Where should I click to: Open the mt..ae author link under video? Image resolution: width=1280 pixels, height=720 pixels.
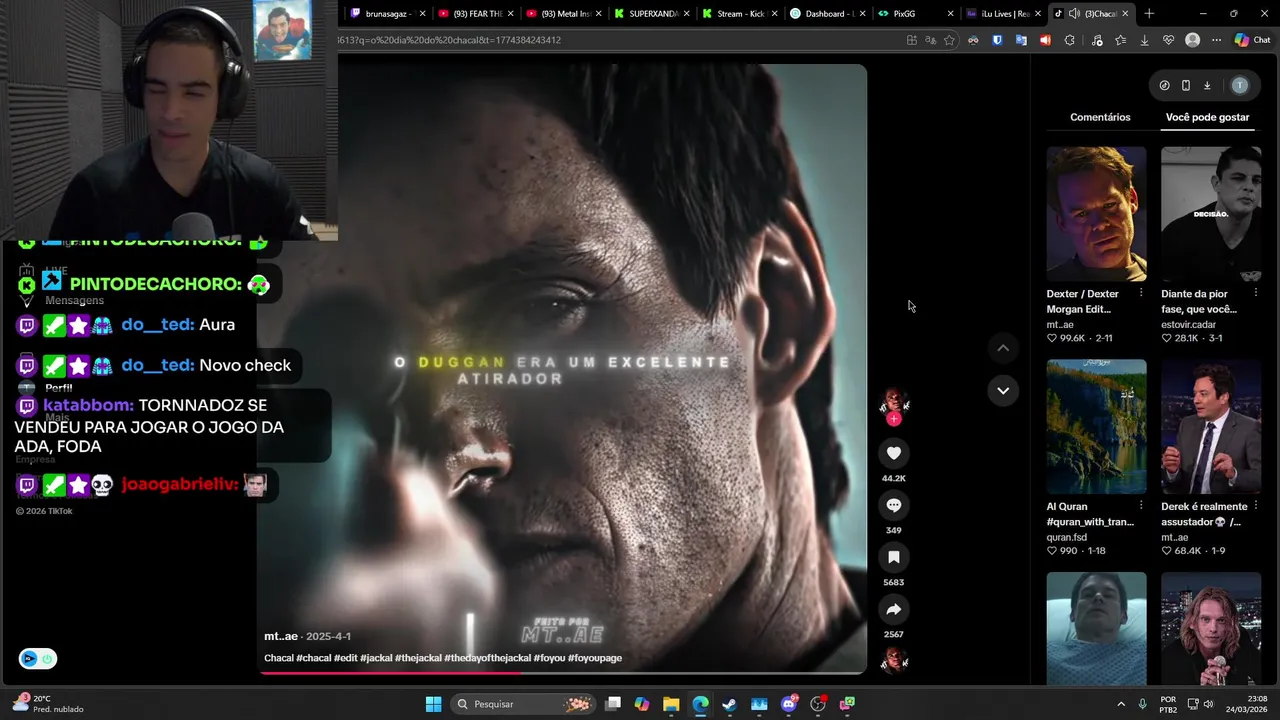(281, 636)
